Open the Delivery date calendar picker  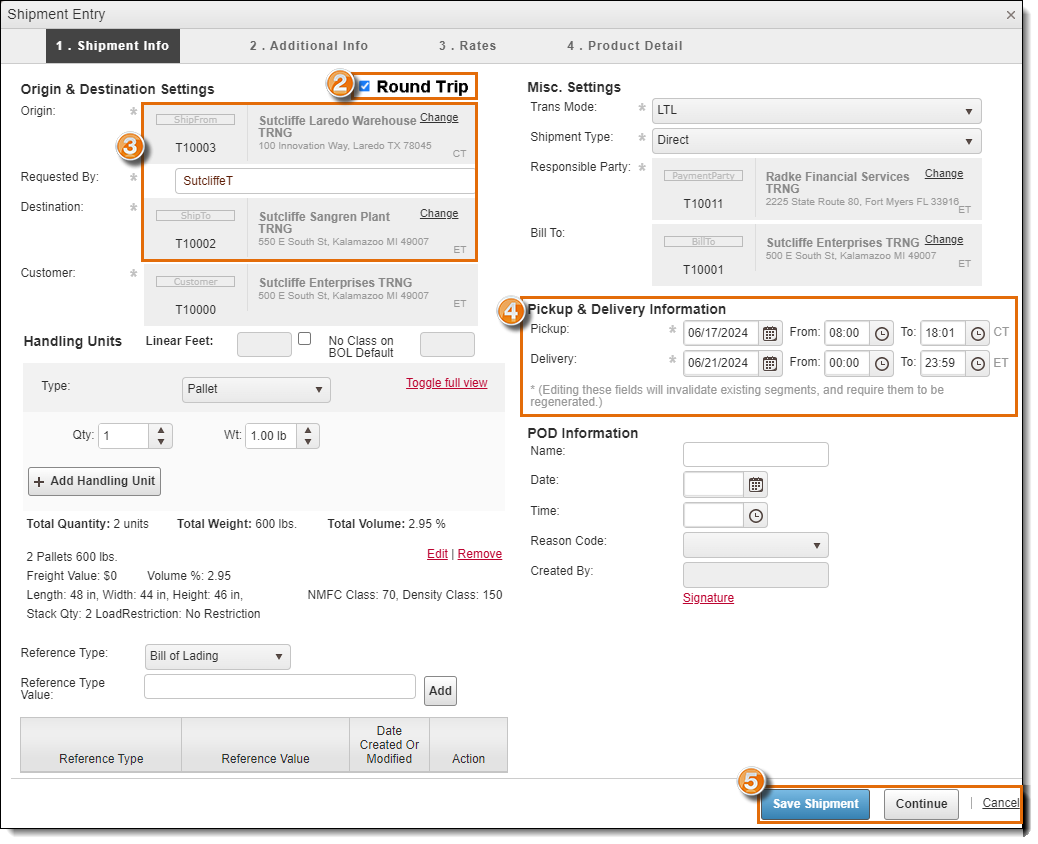coord(770,363)
